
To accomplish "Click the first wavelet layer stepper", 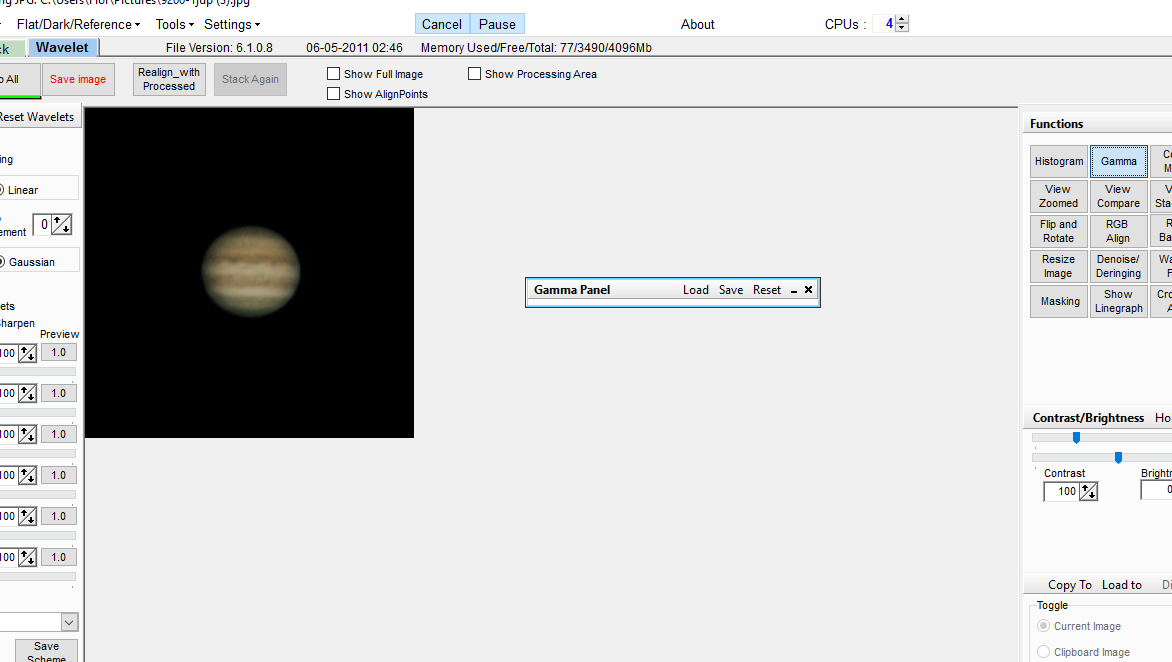I will 28,353.
